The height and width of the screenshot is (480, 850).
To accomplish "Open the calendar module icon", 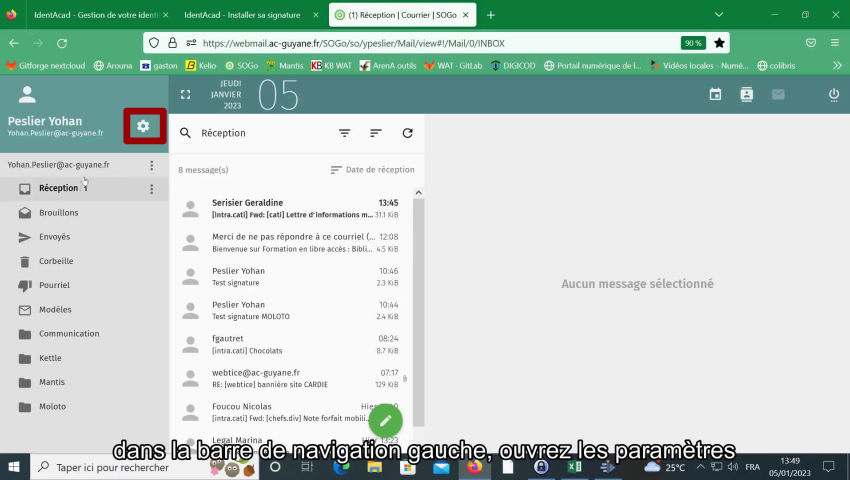I will tap(715, 94).
